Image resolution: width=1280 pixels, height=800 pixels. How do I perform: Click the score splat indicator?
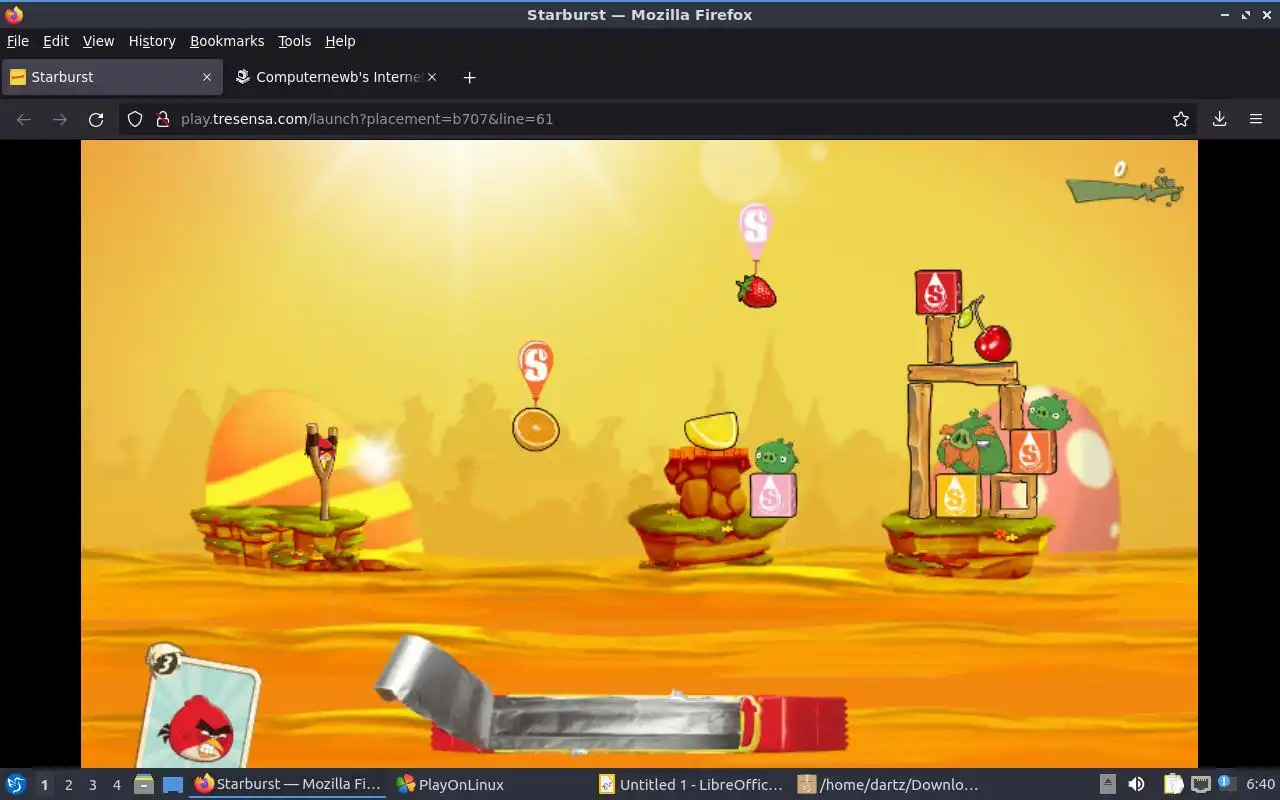[x=1124, y=184]
